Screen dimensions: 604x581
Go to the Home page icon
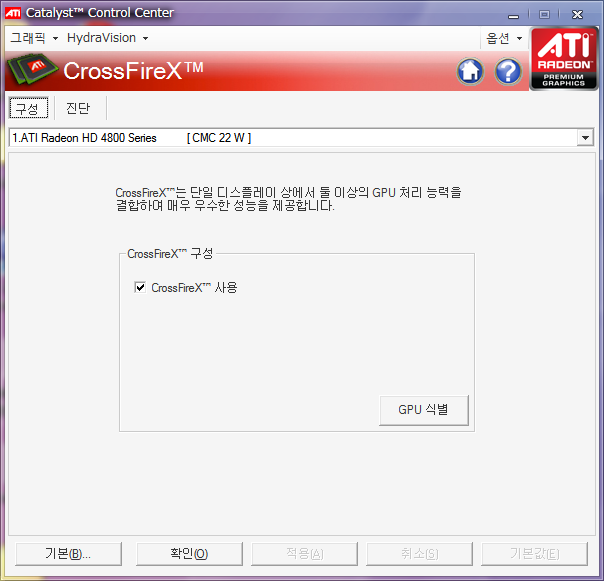(470, 71)
